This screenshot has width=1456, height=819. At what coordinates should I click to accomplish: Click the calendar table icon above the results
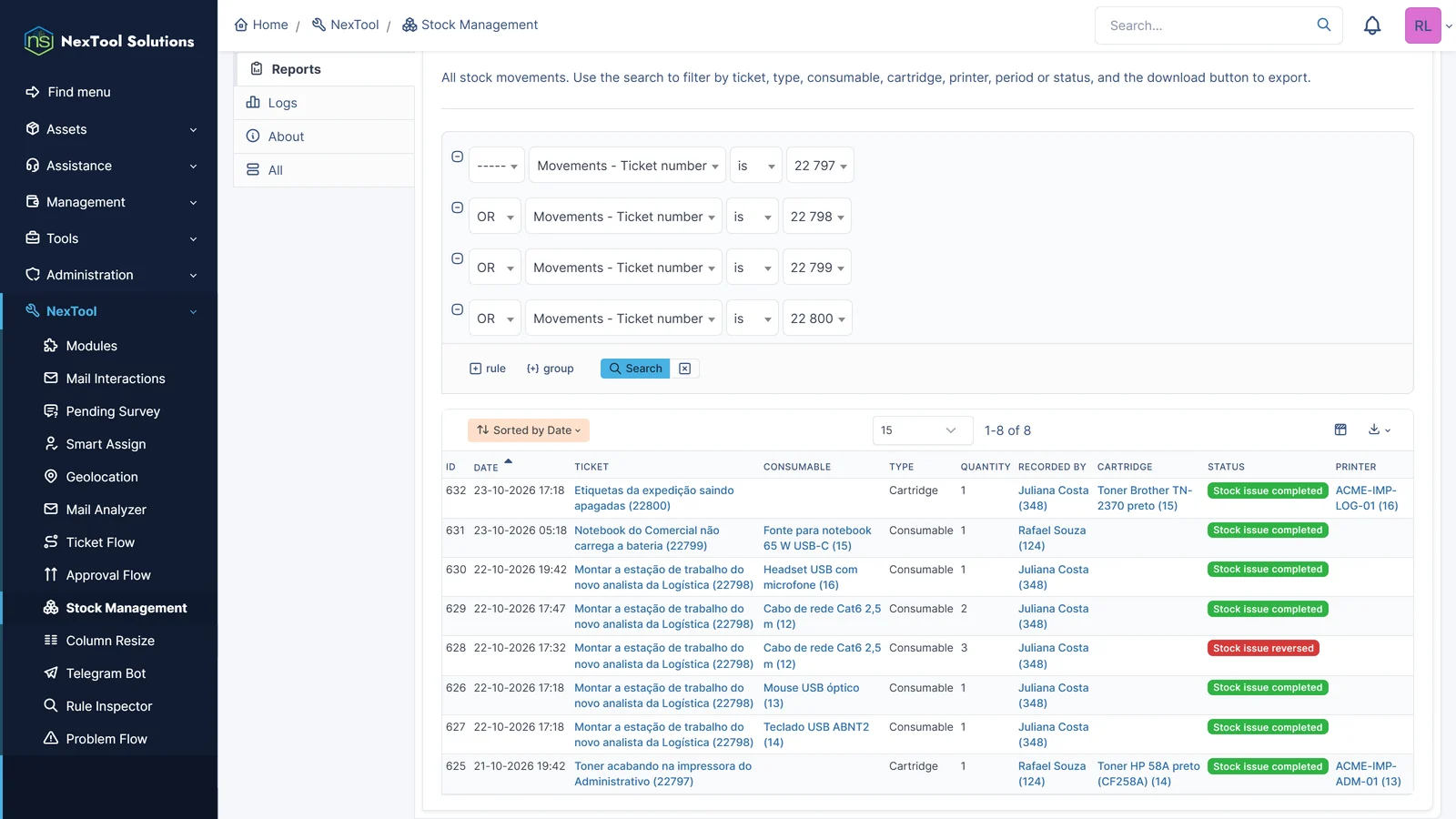pyautogui.click(x=1340, y=430)
